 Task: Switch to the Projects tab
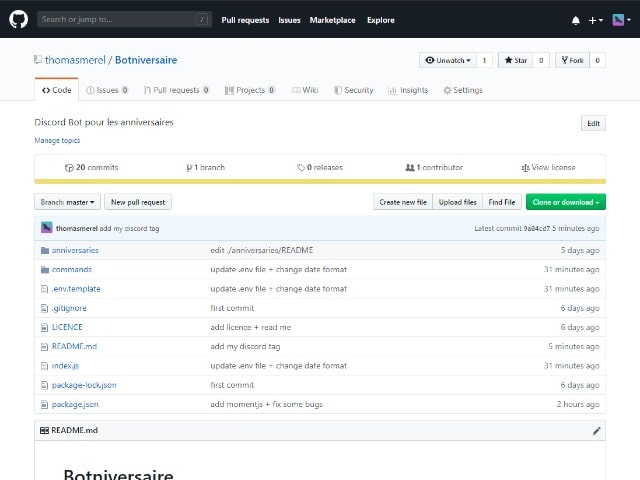(x=250, y=90)
